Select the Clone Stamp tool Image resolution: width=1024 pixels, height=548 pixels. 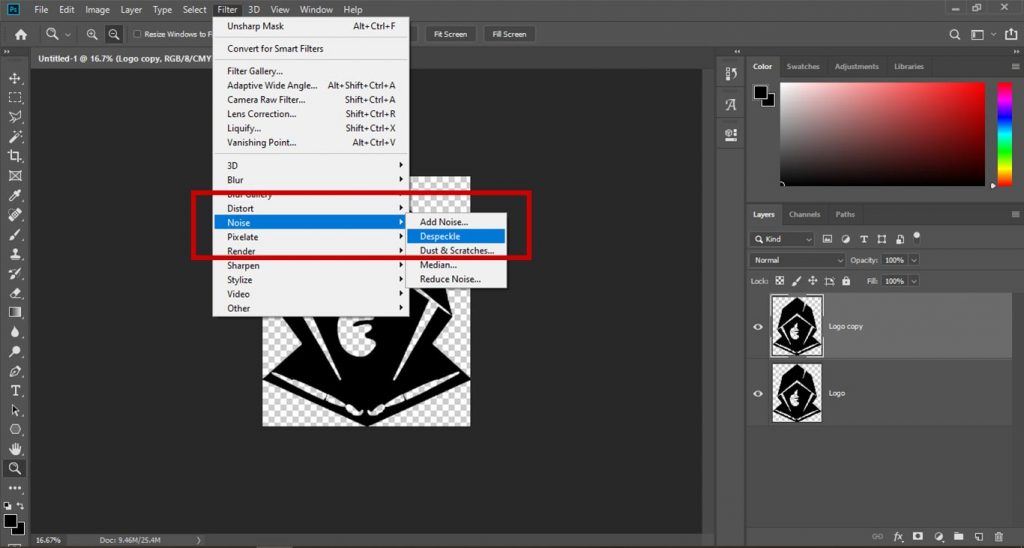(x=15, y=254)
